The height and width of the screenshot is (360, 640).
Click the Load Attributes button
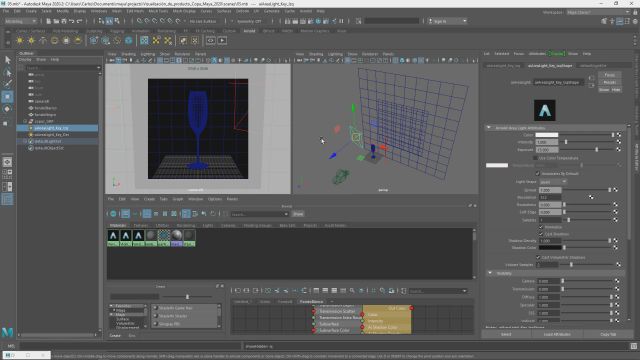point(557,334)
